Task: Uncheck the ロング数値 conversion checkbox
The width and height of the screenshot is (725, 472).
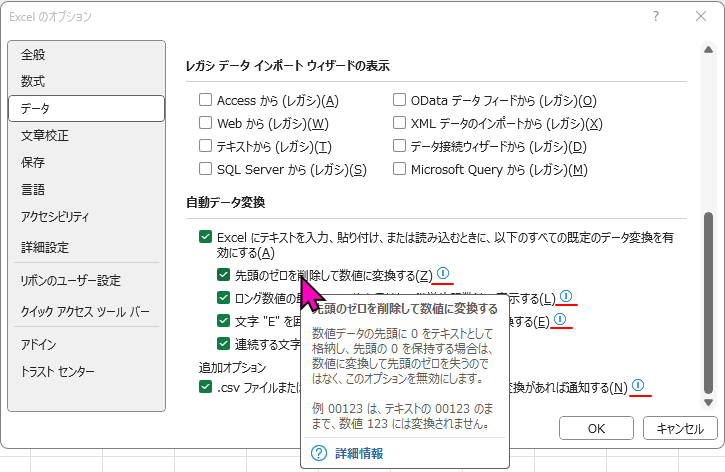Action: tap(223, 298)
